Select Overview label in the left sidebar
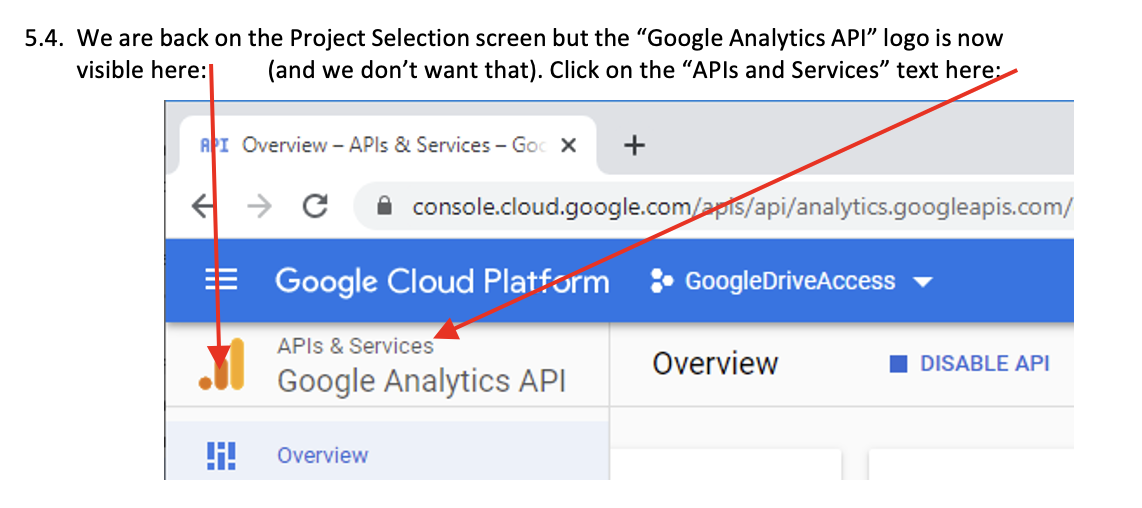The image size is (1142, 508). tap(322, 455)
